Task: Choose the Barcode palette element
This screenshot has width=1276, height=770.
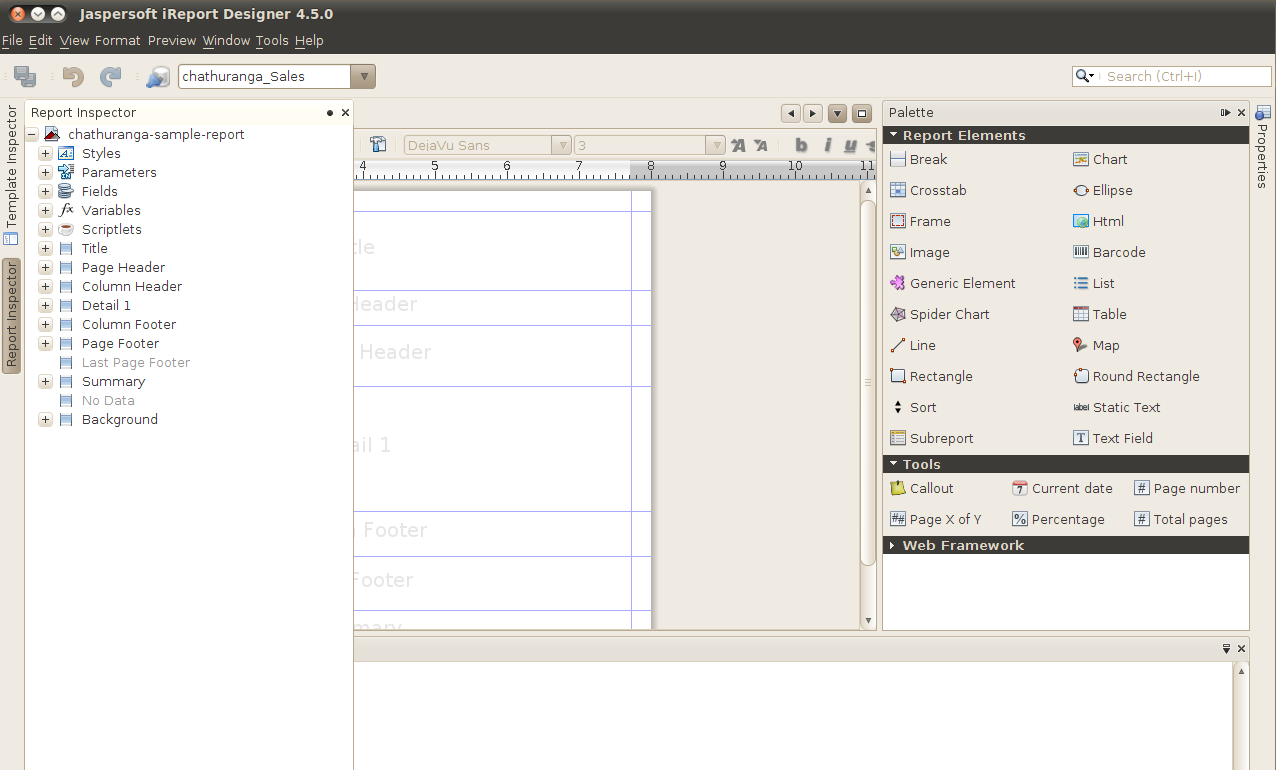Action: click(x=1109, y=252)
